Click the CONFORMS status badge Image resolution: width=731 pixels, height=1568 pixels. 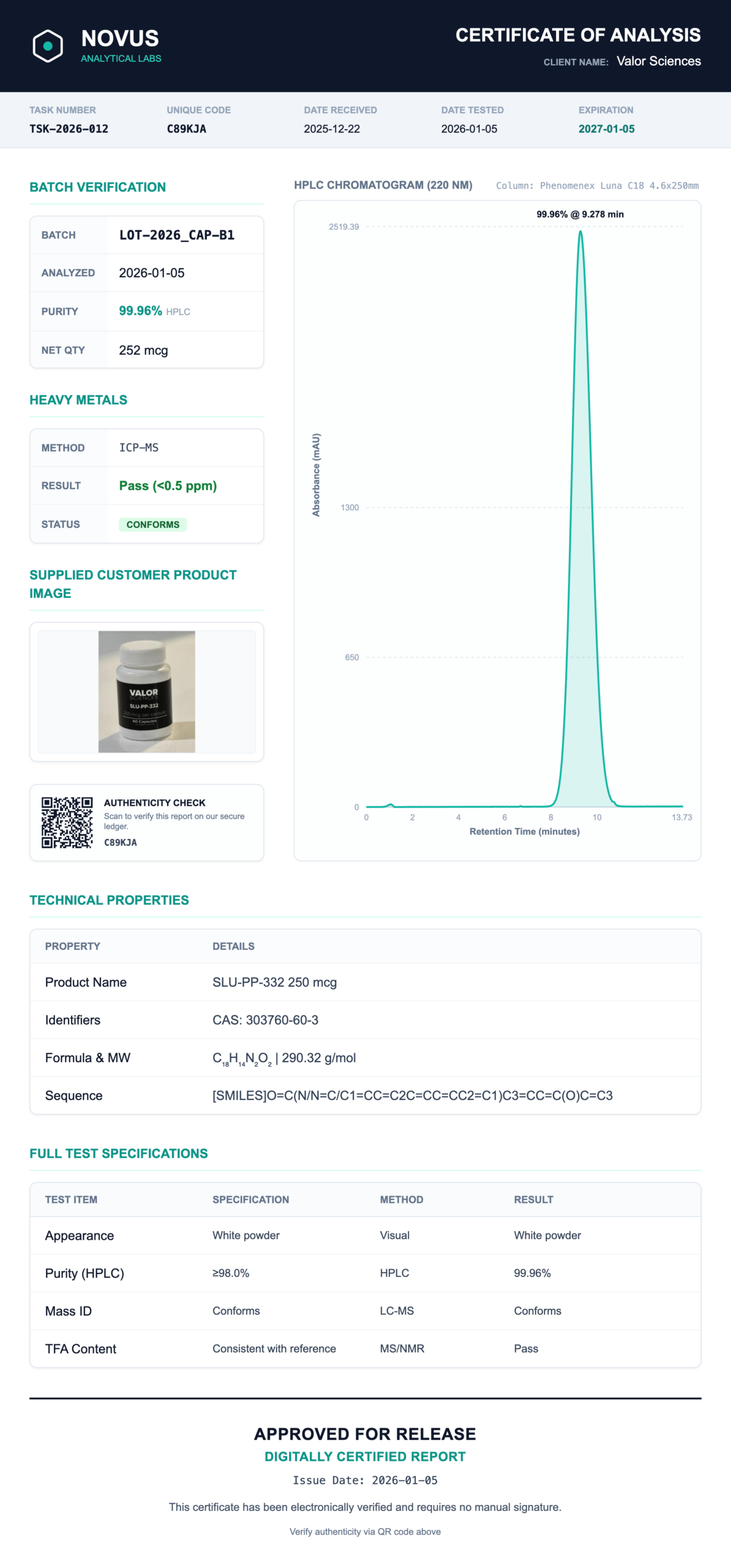coord(152,524)
